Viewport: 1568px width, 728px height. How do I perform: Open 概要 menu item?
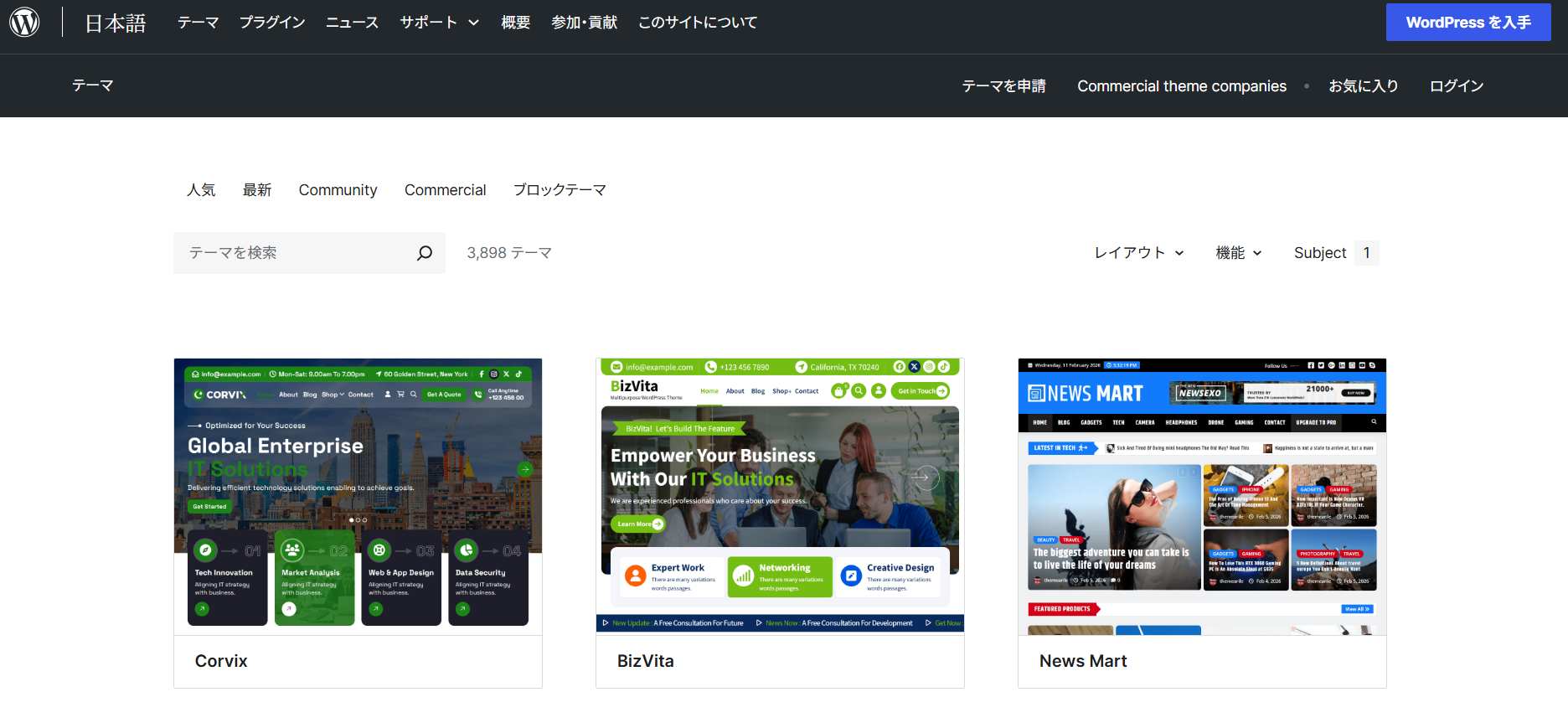click(515, 23)
